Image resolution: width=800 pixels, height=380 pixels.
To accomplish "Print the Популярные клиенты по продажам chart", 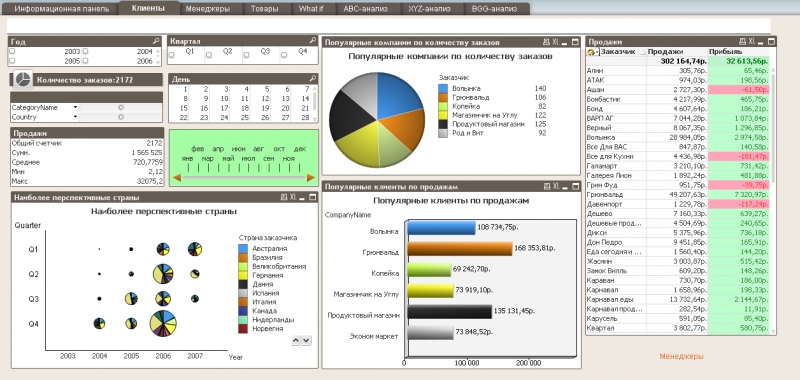I will pos(547,187).
